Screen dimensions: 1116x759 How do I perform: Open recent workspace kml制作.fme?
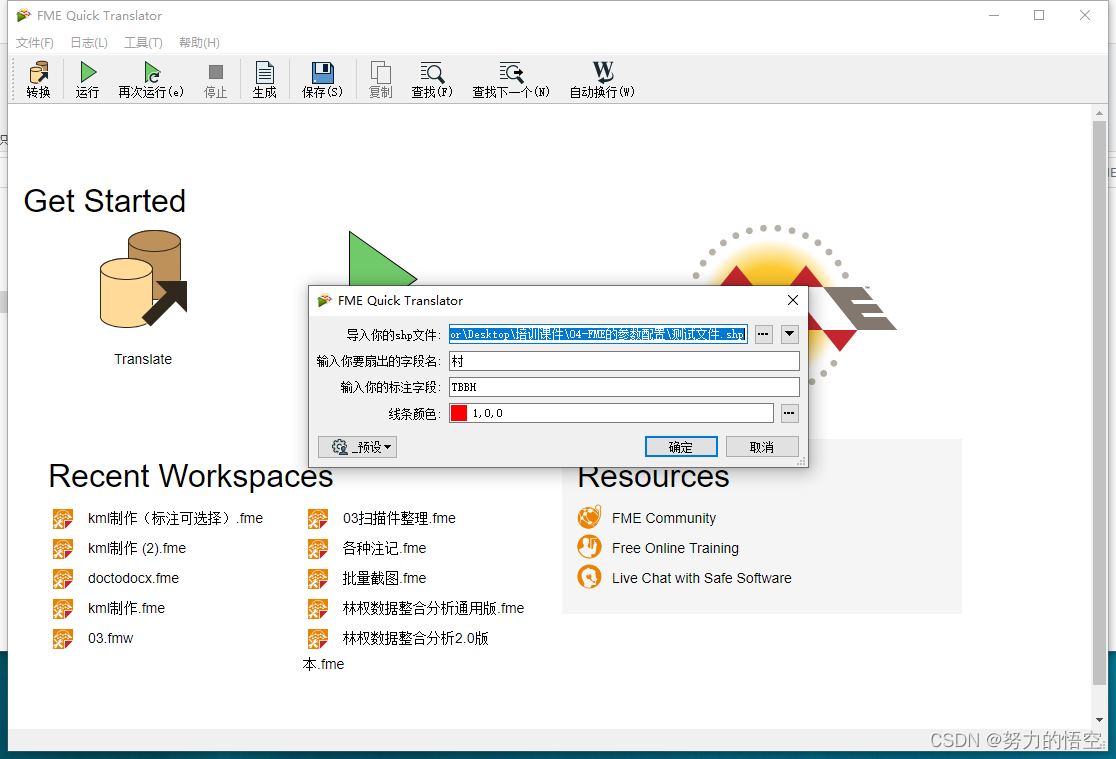(127, 608)
